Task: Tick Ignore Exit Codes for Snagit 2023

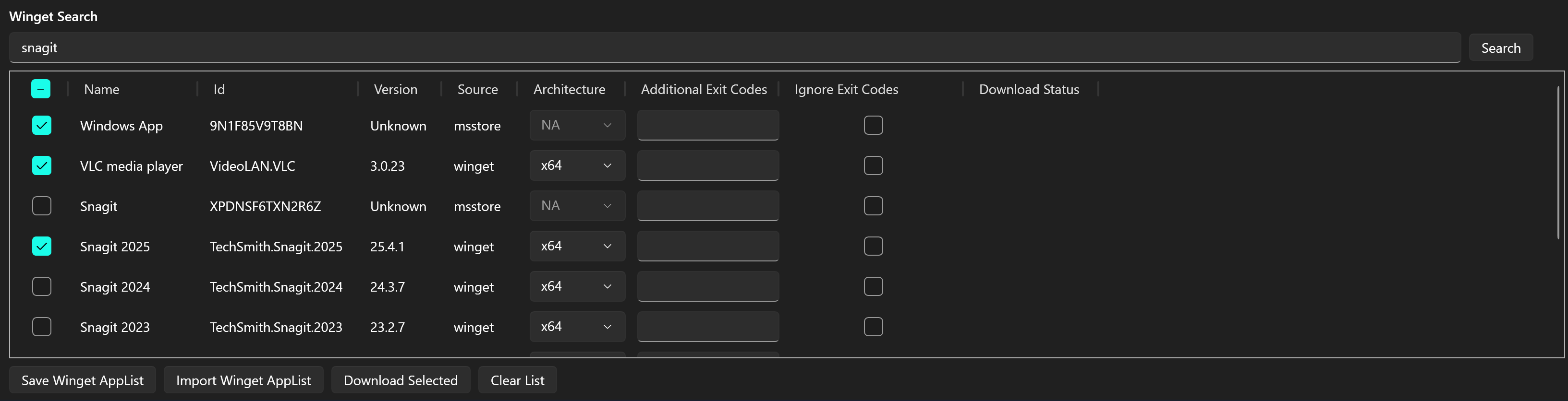Action: click(873, 327)
